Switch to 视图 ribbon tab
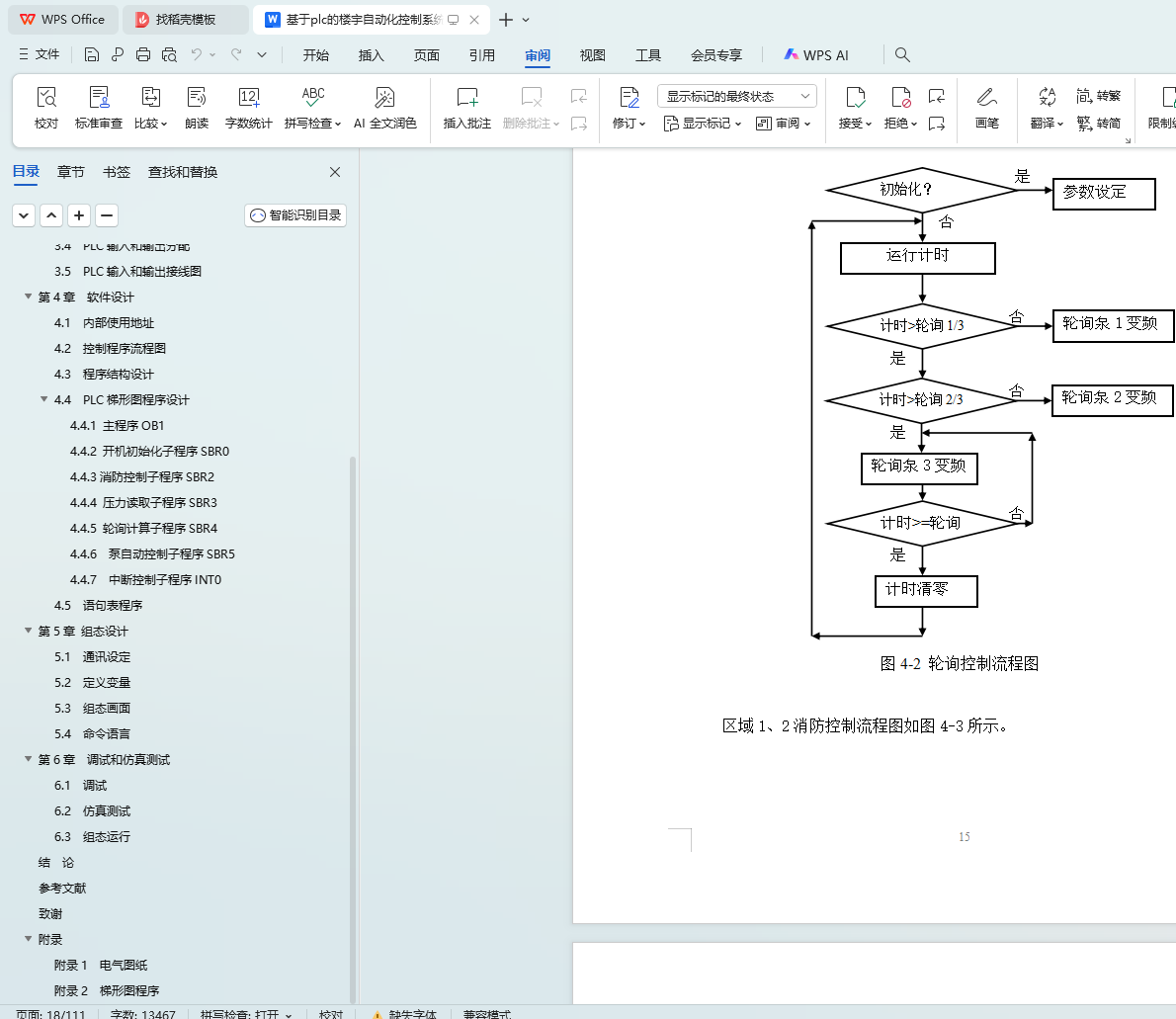Image resolution: width=1176 pixels, height=1019 pixels. tap(593, 54)
